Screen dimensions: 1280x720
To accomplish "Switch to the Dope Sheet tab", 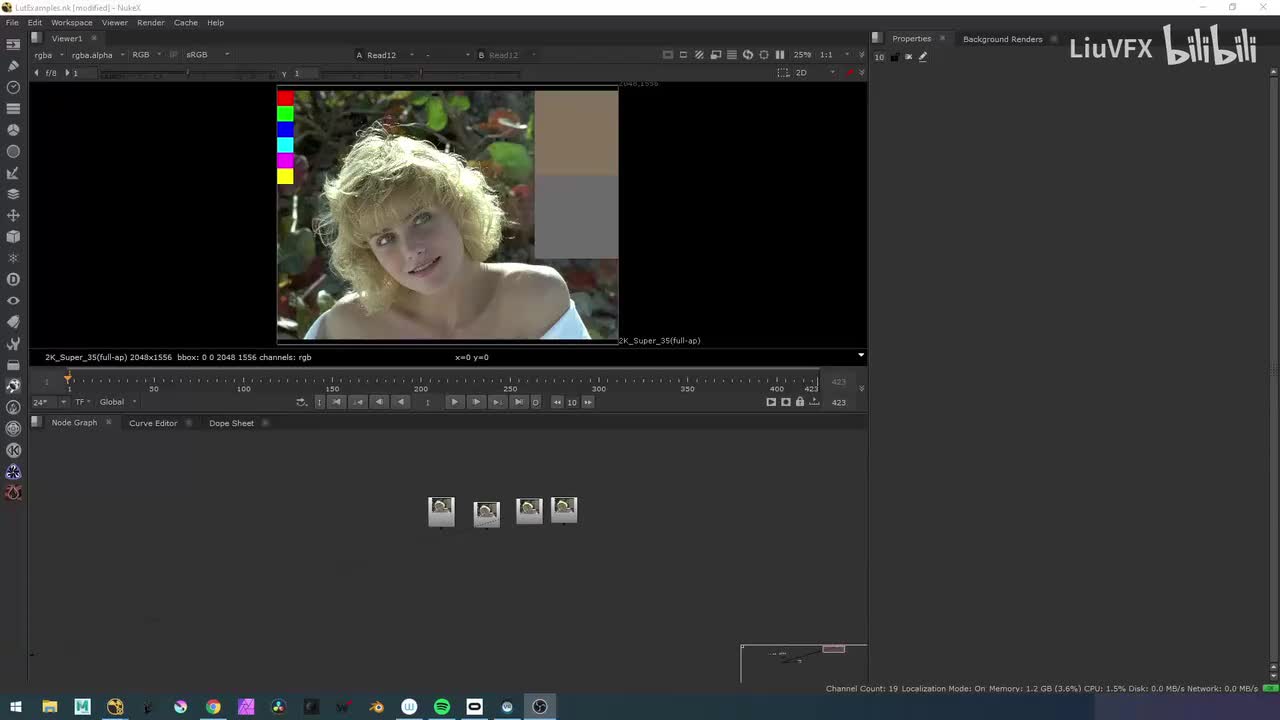I will pyautogui.click(x=231, y=423).
